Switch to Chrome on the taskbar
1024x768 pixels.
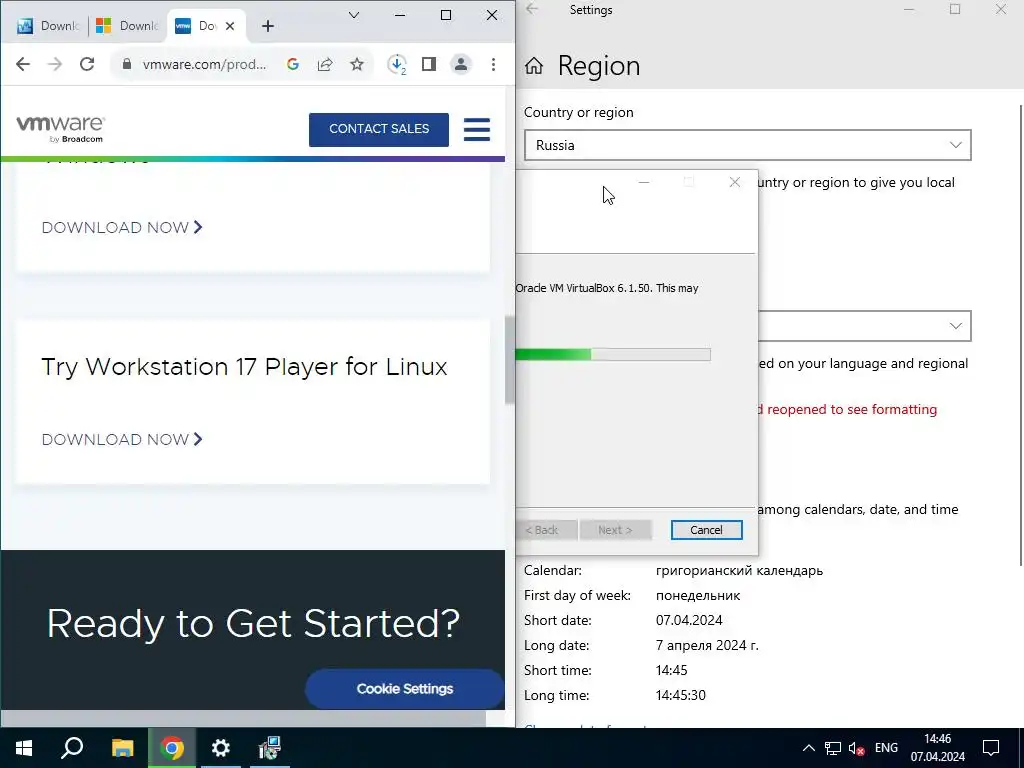click(x=172, y=748)
